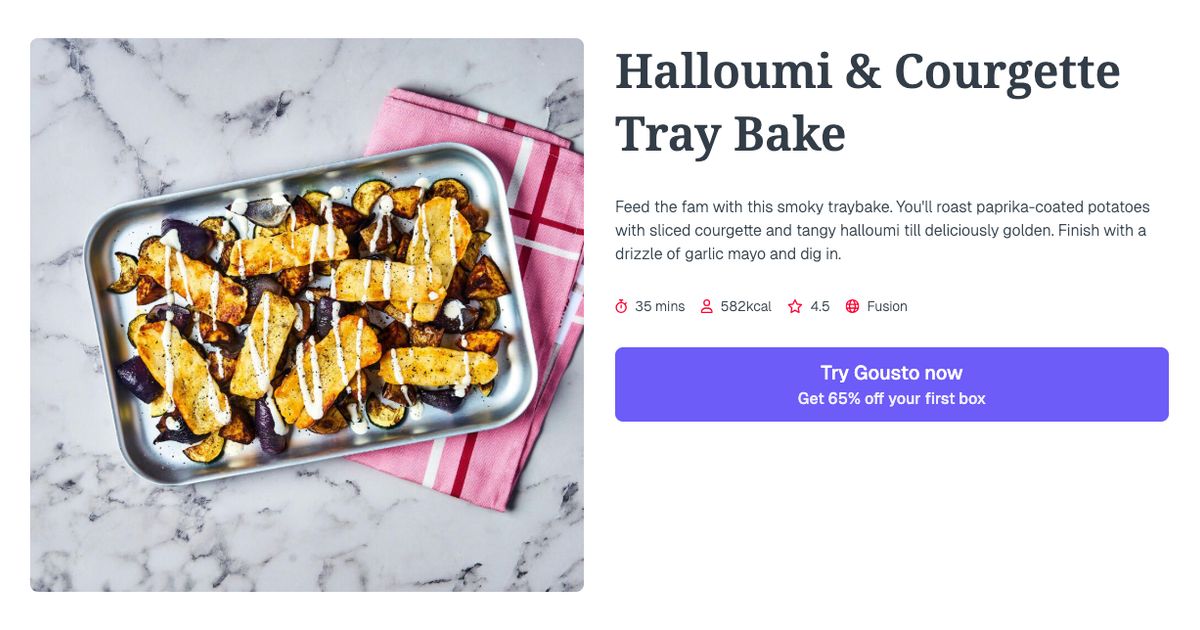Click the recipe description paragraph
The height and width of the screenshot is (630, 1200).
coord(883,229)
